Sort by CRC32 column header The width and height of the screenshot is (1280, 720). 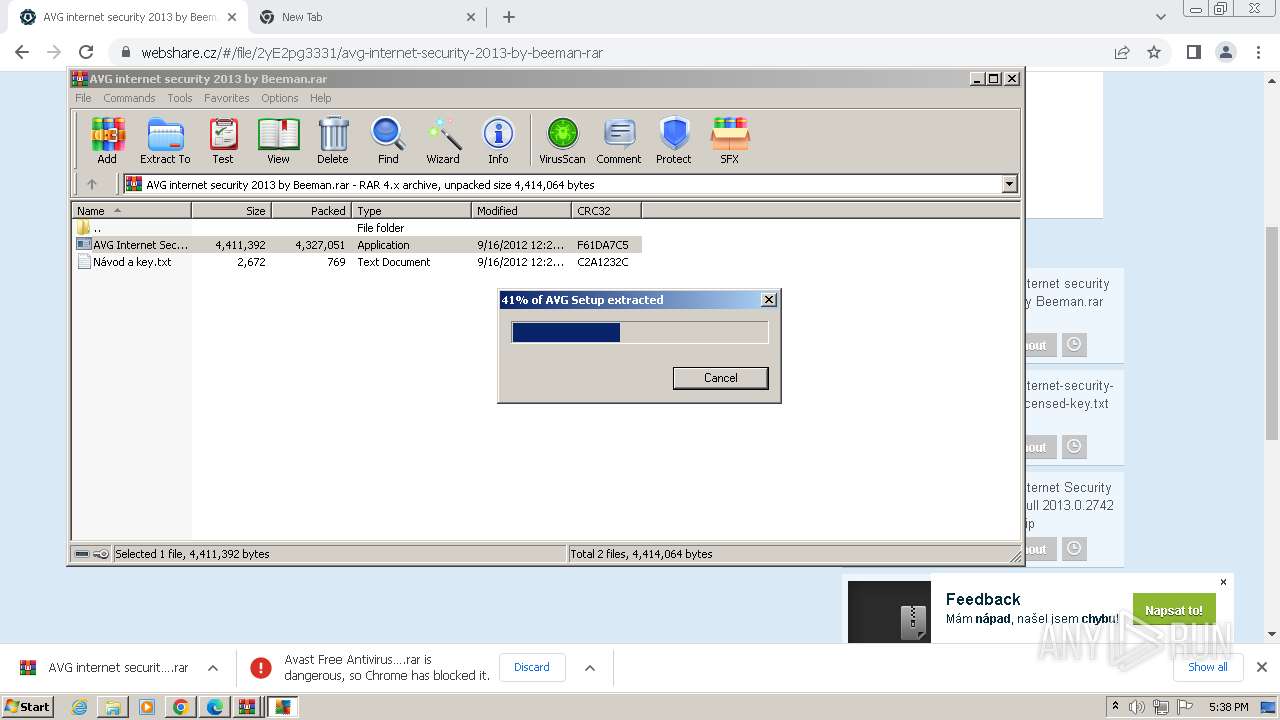click(x=606, y=211)
